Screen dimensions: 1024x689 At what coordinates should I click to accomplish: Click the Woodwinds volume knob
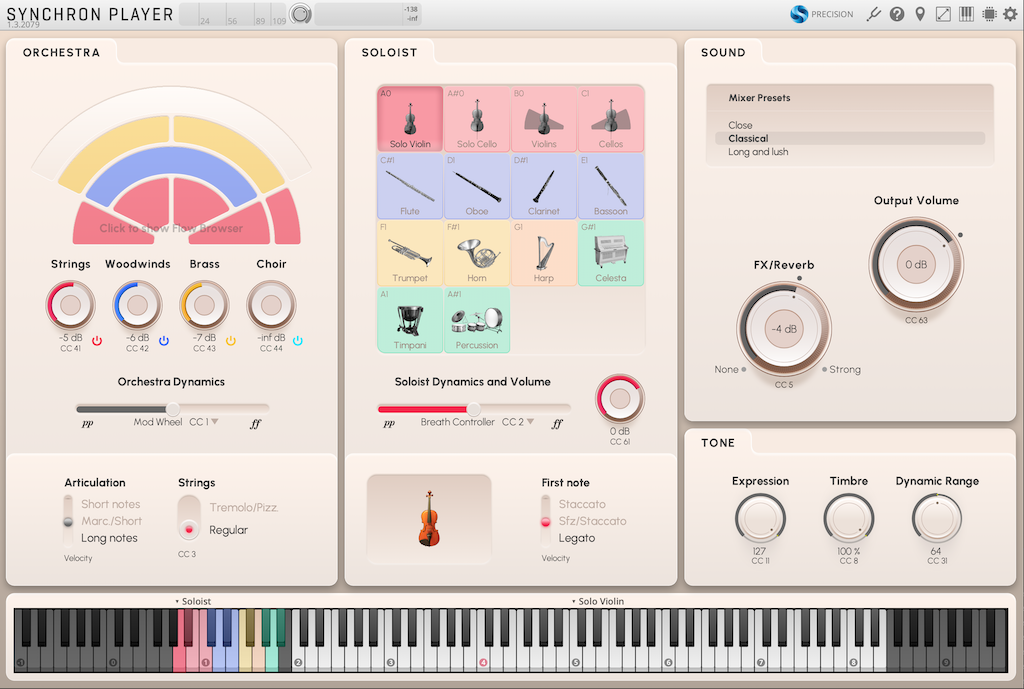click(137, 305)
